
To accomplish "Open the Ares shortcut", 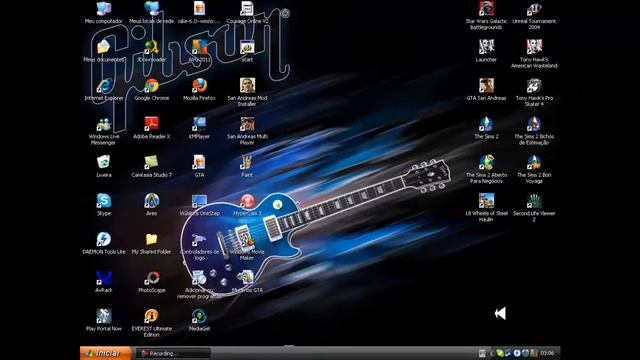I will [x=151, y=200].
